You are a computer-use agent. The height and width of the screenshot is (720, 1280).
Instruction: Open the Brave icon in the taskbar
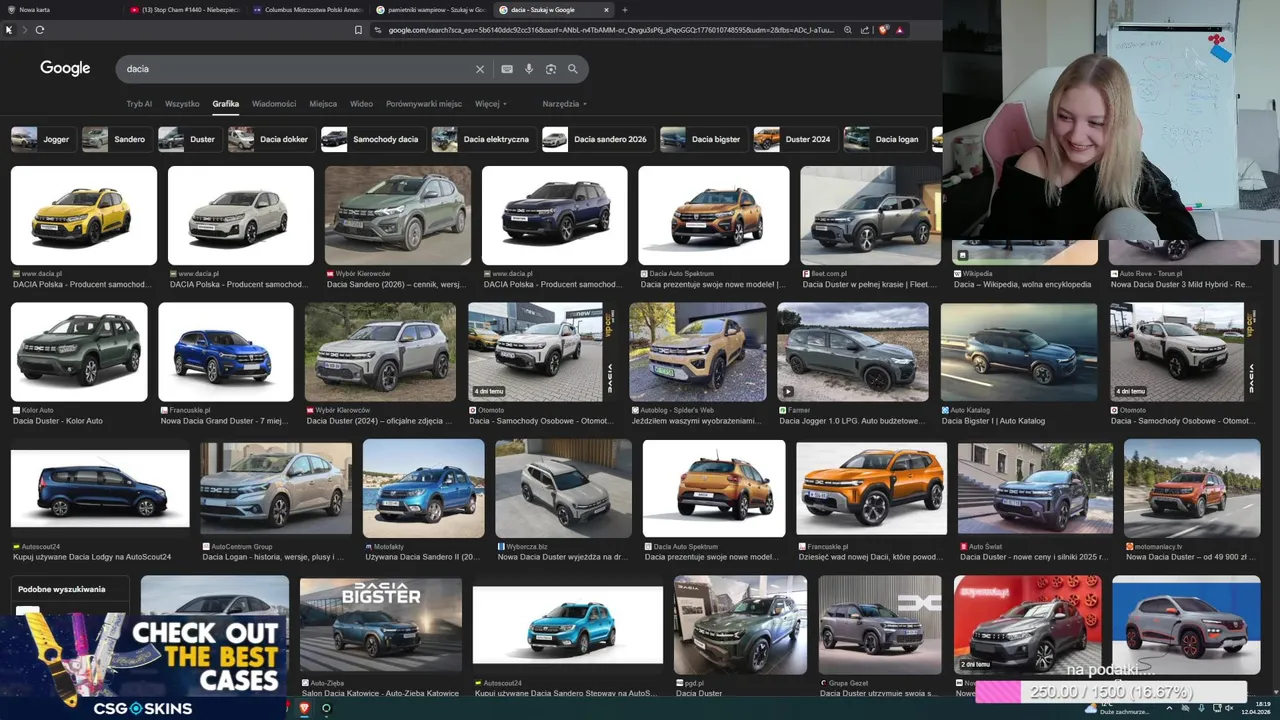click(304, 708)
